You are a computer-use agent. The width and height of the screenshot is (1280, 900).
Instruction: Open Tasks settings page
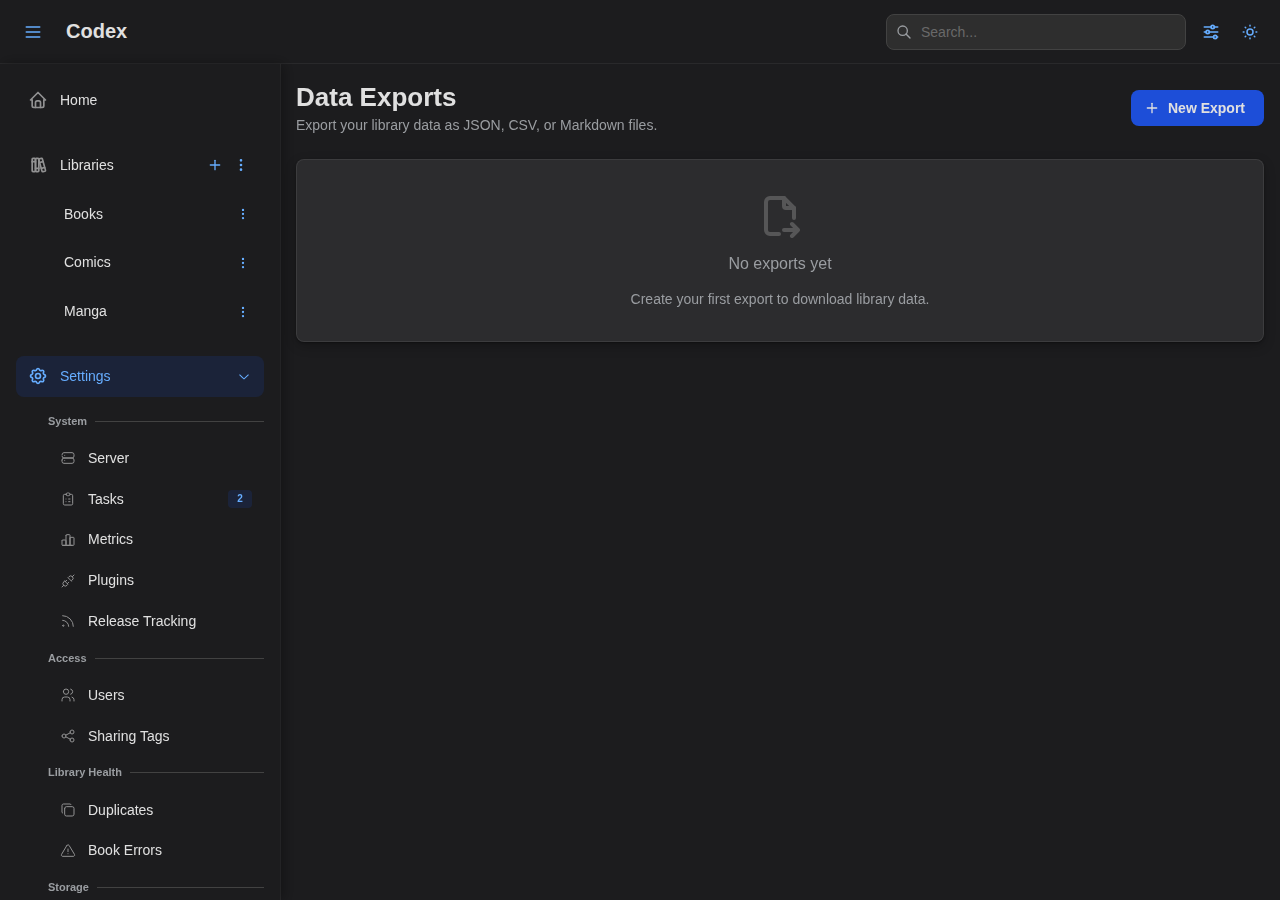tap(156, 499)
